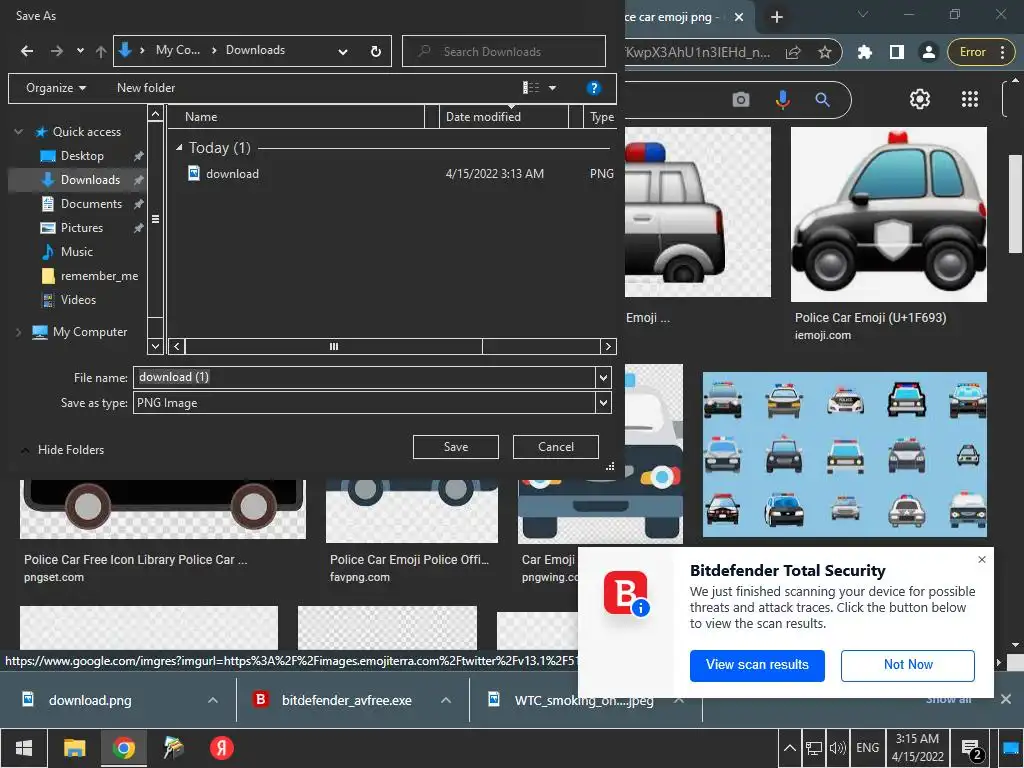Open Pictures in navigation pane

click(x=82, y=228)
